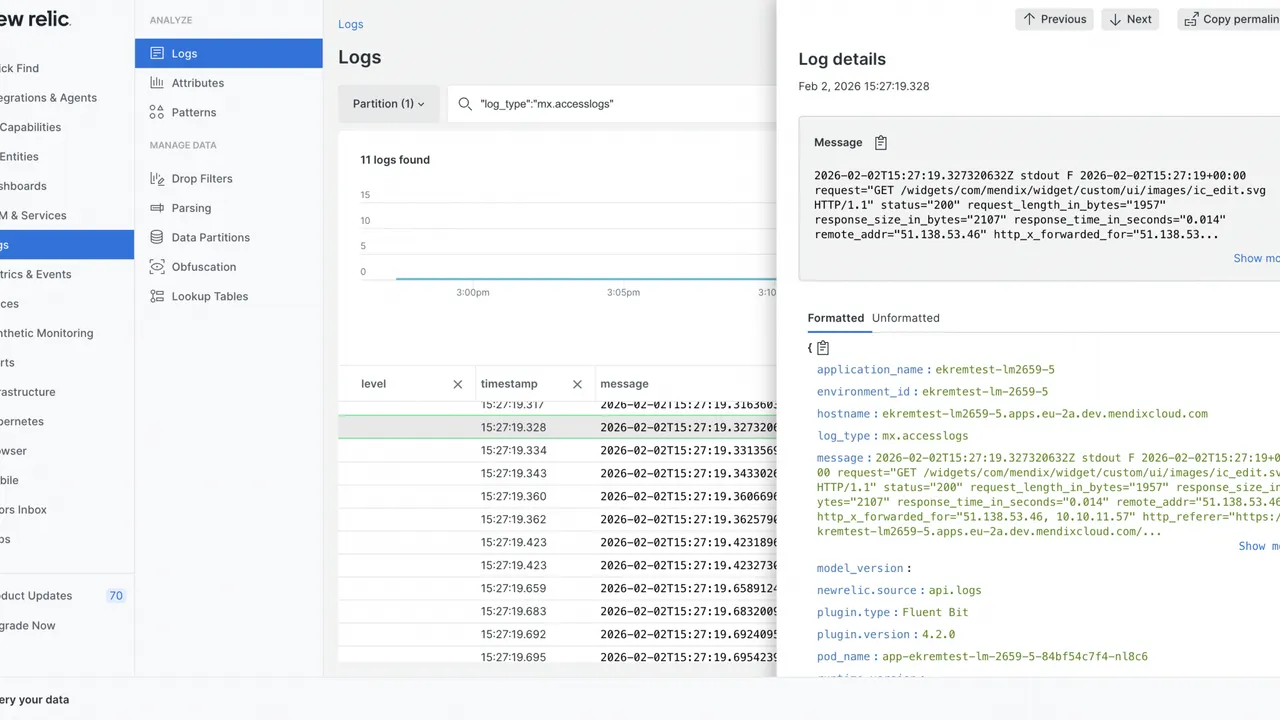Viewport: 1280px width, 720px height.
Task: Copy the message with the clipboard icon
Action: (x=880, y=143)
